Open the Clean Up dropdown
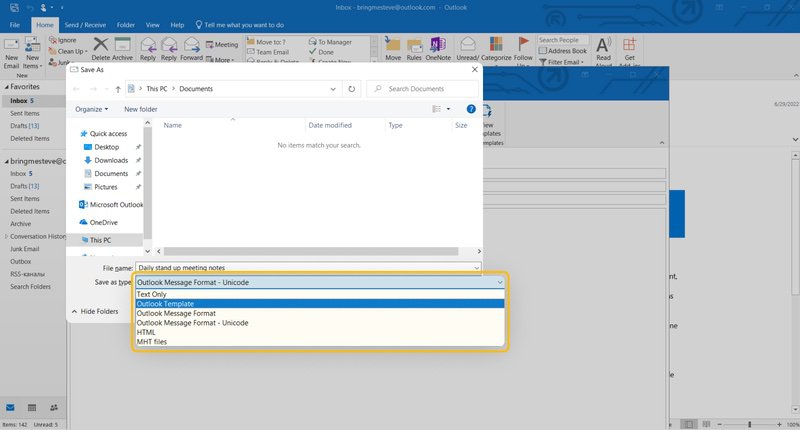 click(x=68, y=51)
